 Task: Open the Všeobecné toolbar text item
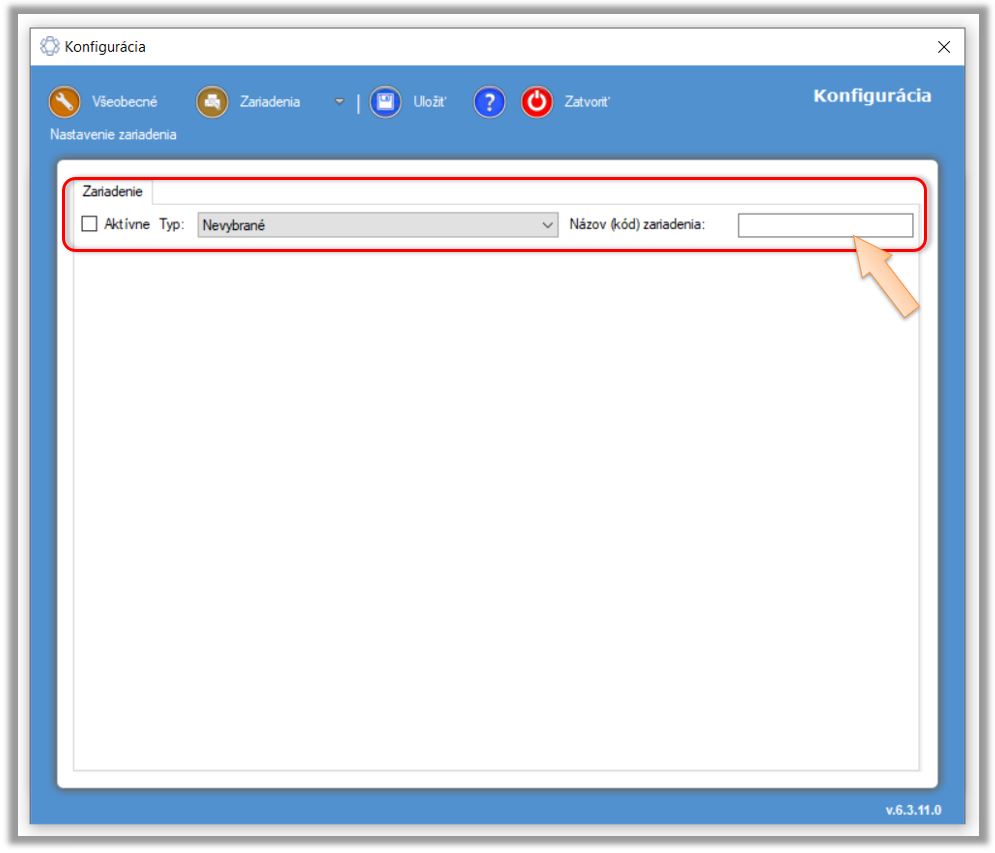point(123,102)
